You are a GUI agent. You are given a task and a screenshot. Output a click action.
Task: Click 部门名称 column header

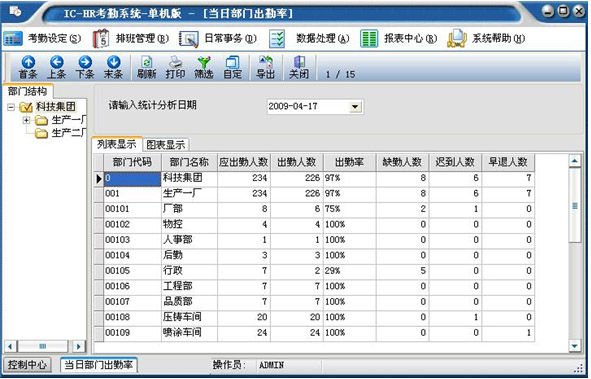point(189,162)
